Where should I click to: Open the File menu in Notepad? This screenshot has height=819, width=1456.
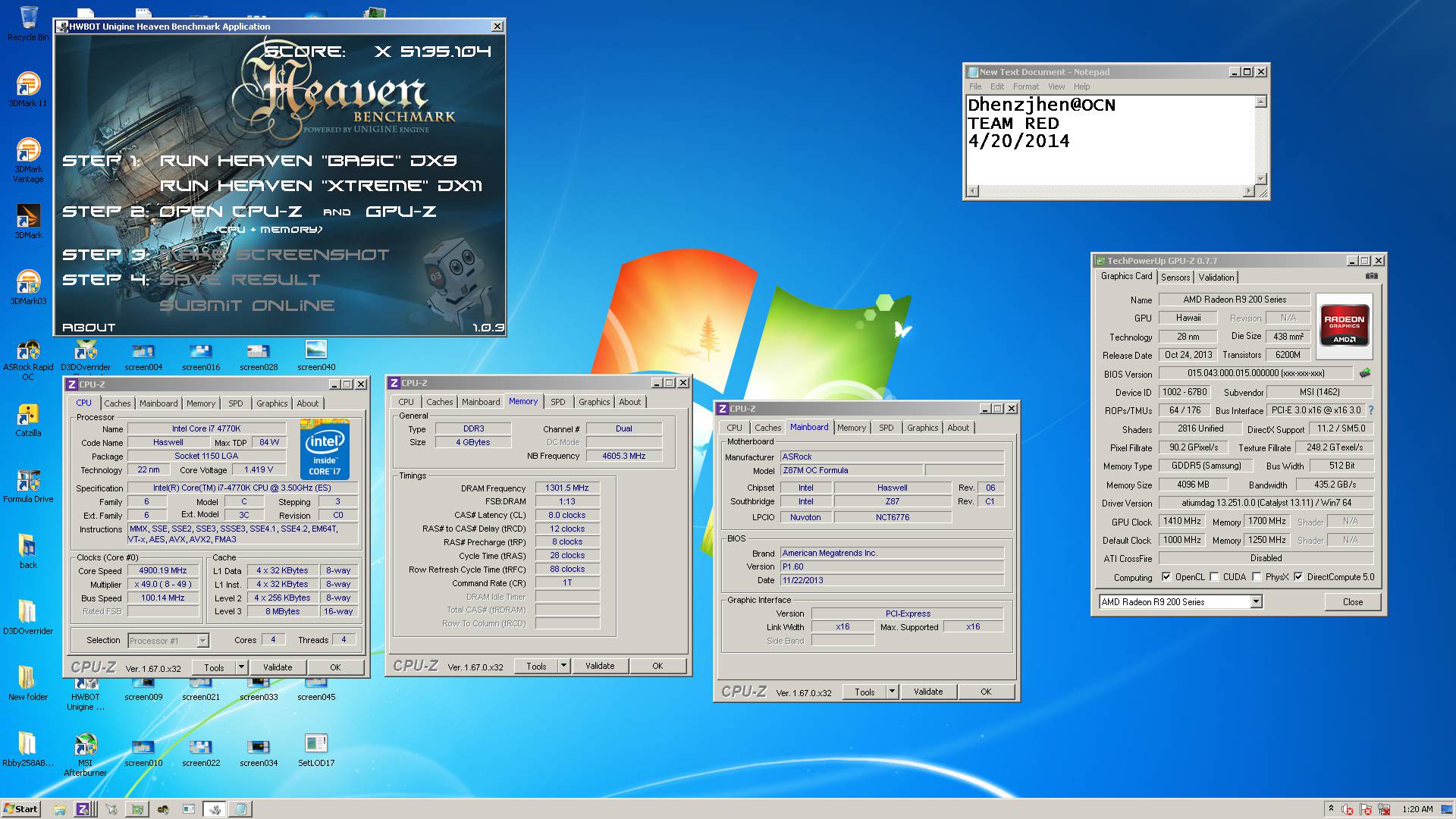[x=975, y=86]
